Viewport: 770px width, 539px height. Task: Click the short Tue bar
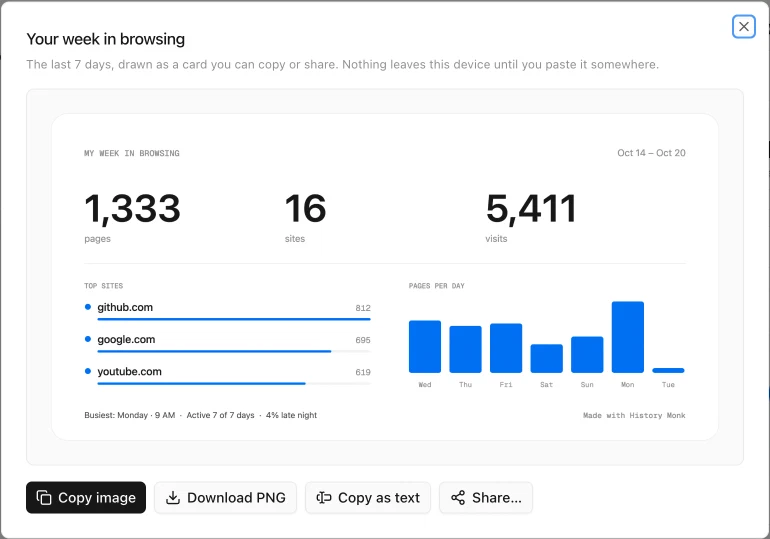[x=668, y=370]
